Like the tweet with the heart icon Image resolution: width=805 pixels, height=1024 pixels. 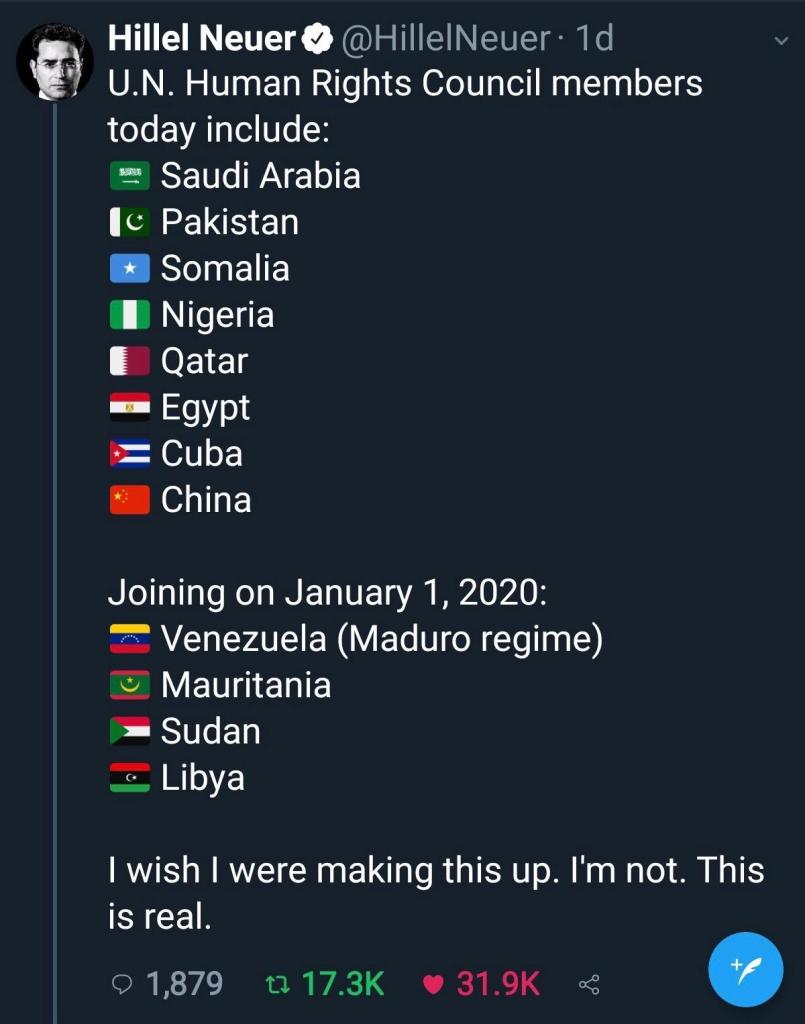point(433,984)
